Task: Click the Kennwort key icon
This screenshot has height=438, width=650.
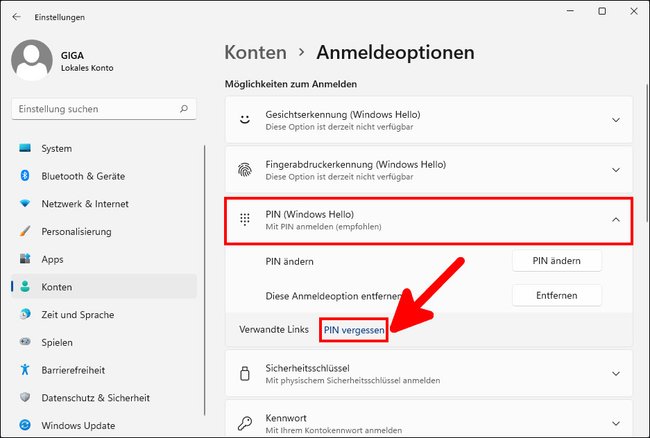Action: (x=245, y=423)
